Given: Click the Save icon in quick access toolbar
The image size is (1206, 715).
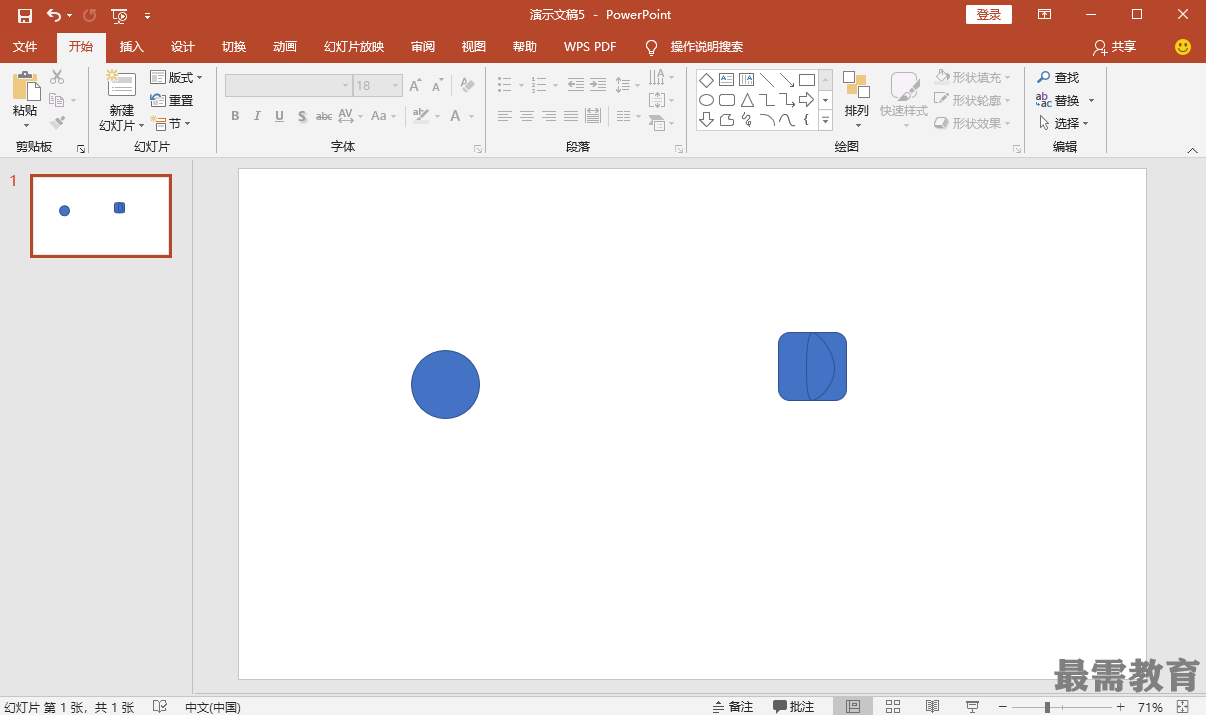Looking at the screenshot, I should [25, 15].
